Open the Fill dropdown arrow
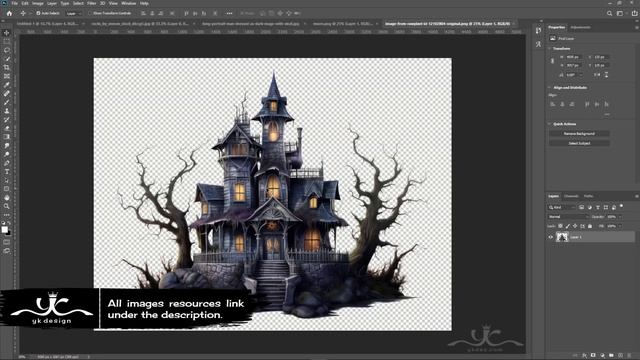The width and height of the screenshot is (640, 360). click(x=620, y=226)
